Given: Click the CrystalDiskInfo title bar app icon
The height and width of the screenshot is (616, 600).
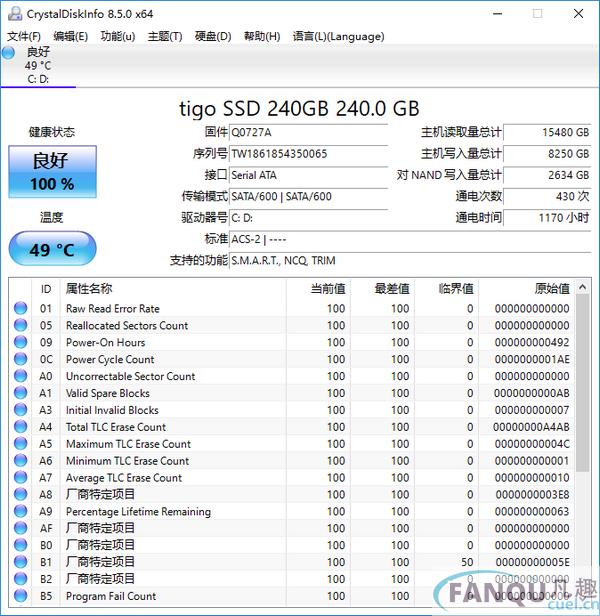Looking at the screenshot, I should click(x=15, y=14).
